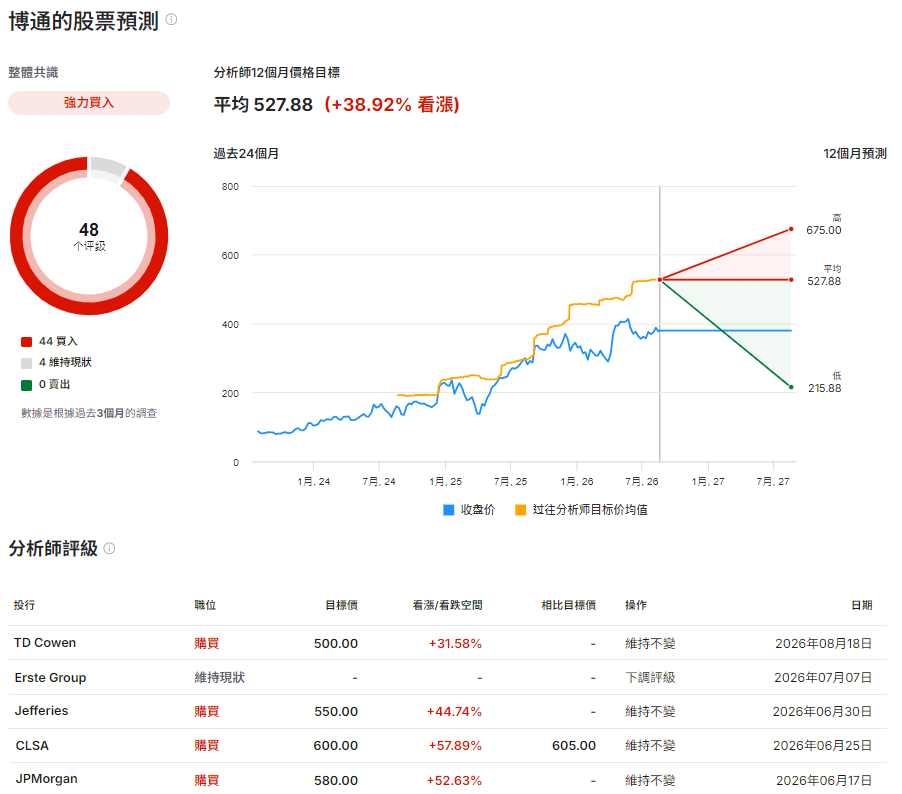Image resolution: width=902 pixels, height=794 pixels.
Task: Click TD Cowen's 500.00 target price
Action: click(336, 643)
